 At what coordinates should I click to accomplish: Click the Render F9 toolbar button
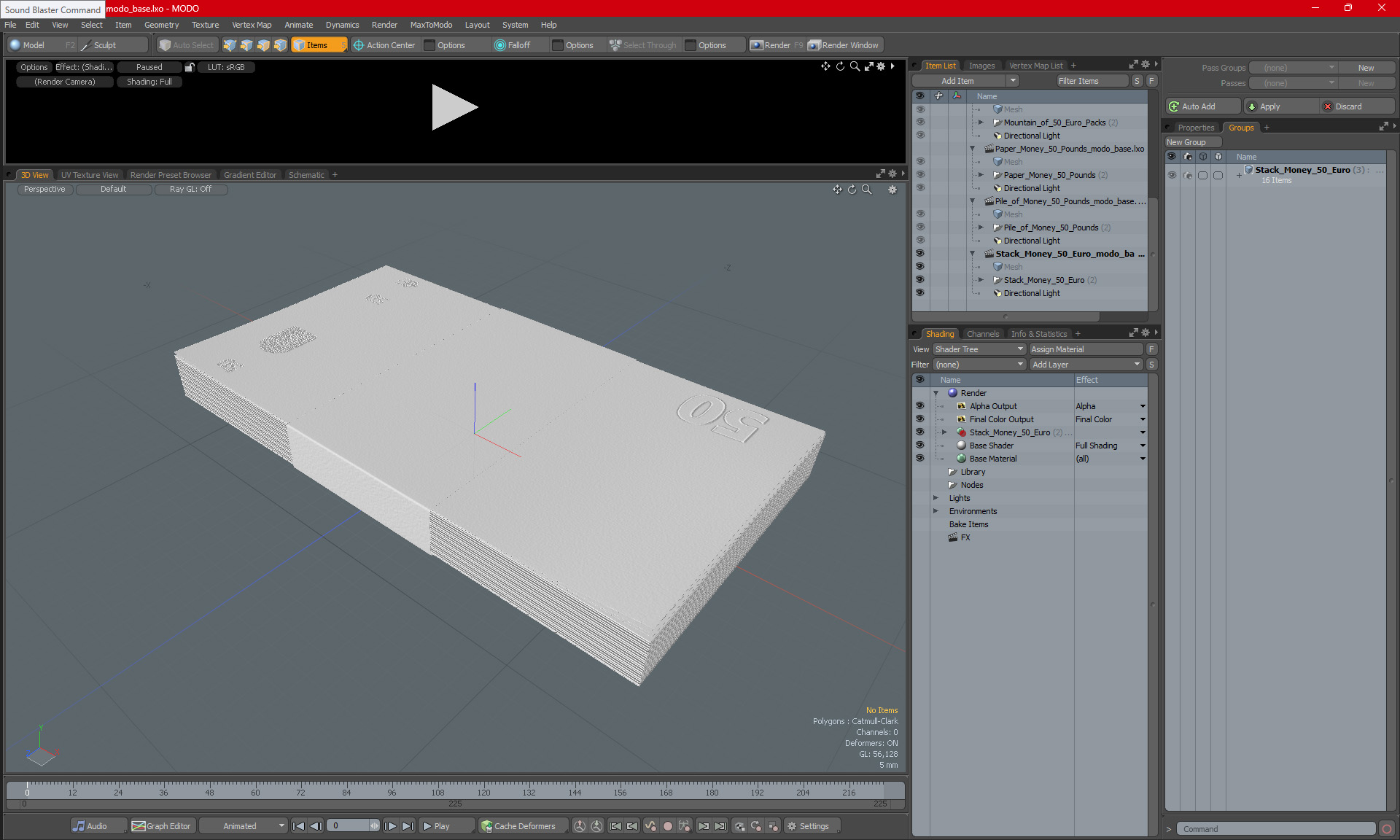[x=776, y=45]
